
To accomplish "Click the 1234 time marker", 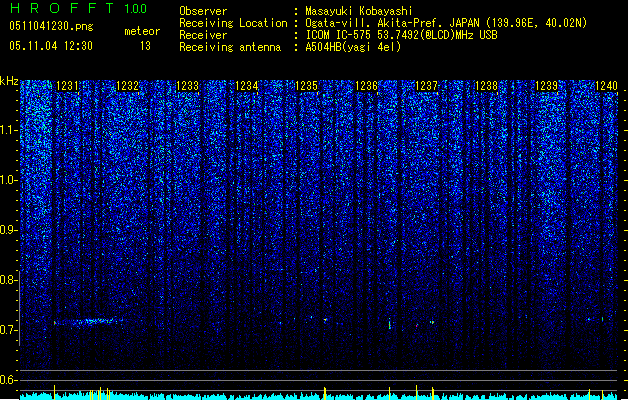I will coord(246,86).
